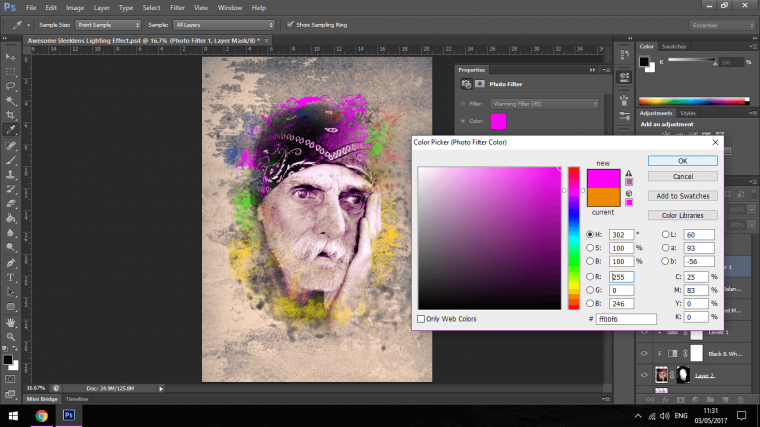
Task: Open the Sample All Layers dropdown
Action: click(224, 25)
